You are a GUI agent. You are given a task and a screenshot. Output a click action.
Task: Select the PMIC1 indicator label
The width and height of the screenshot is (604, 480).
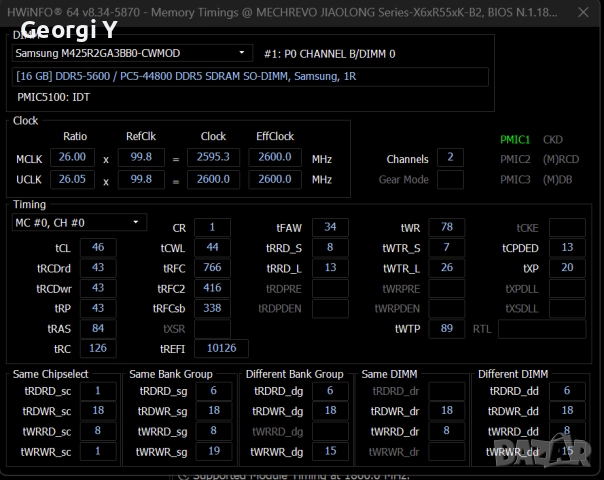point(514,140)
